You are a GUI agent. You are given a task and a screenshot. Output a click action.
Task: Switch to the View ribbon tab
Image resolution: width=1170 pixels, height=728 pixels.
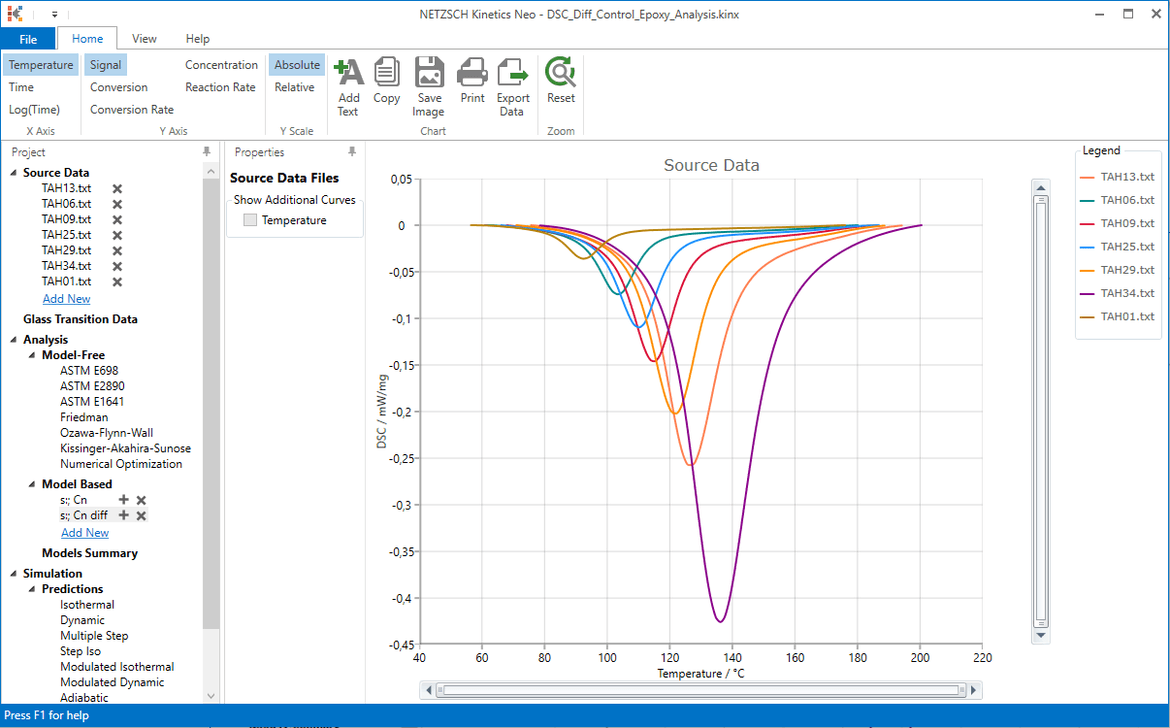[144, 38]
